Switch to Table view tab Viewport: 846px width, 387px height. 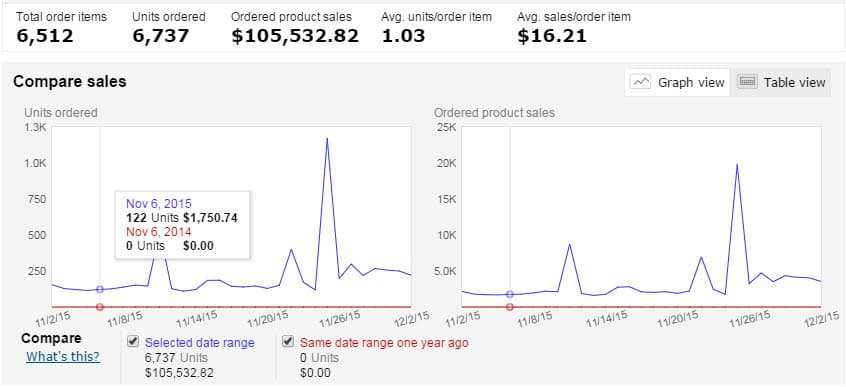point(781,83)
